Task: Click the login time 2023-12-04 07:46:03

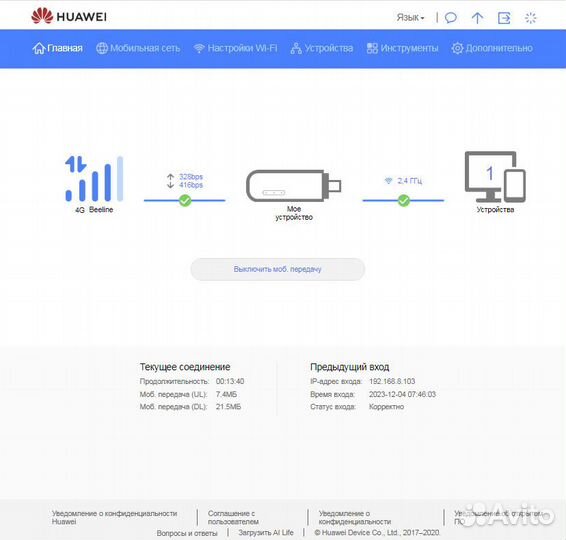Action: (402, 394)
